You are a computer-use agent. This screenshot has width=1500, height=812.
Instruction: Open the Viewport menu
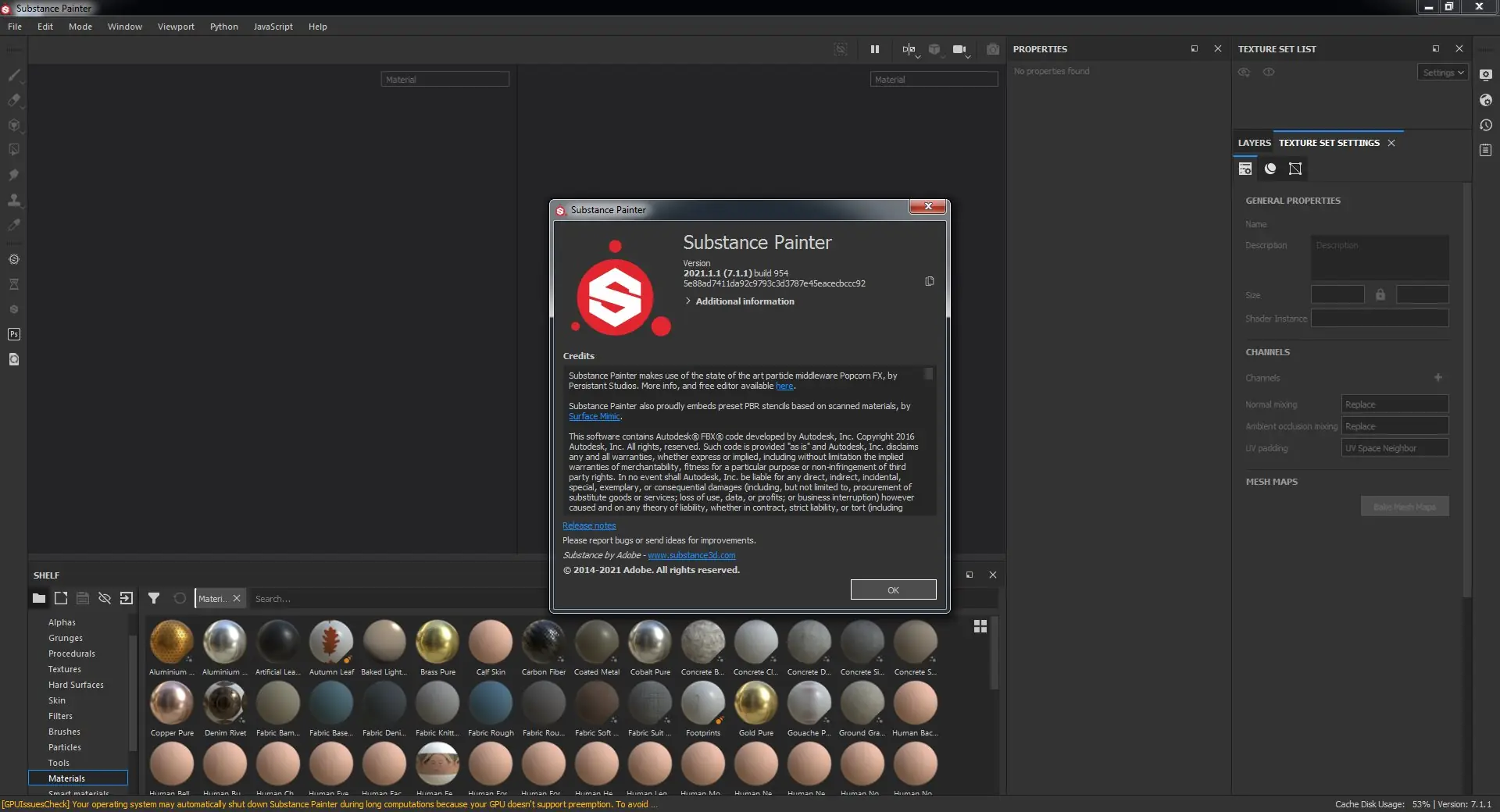(x=176, y=27)
